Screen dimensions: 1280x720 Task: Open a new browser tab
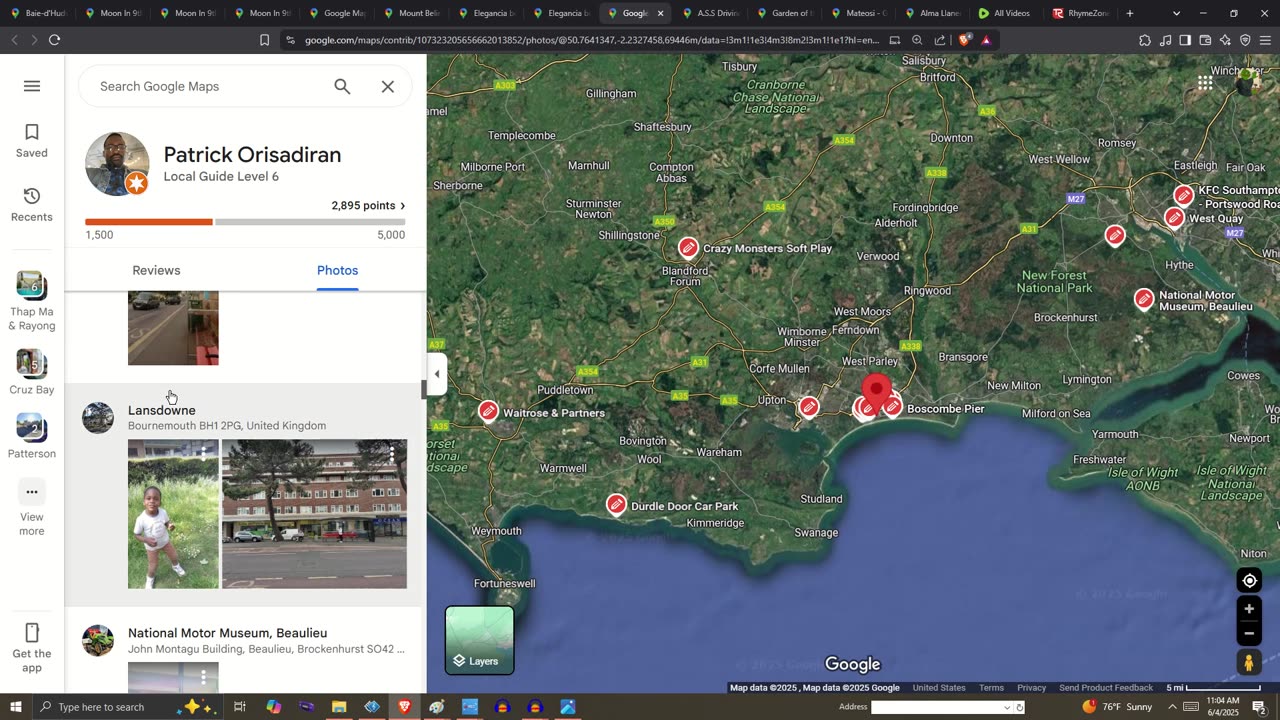click(1130, 13)
